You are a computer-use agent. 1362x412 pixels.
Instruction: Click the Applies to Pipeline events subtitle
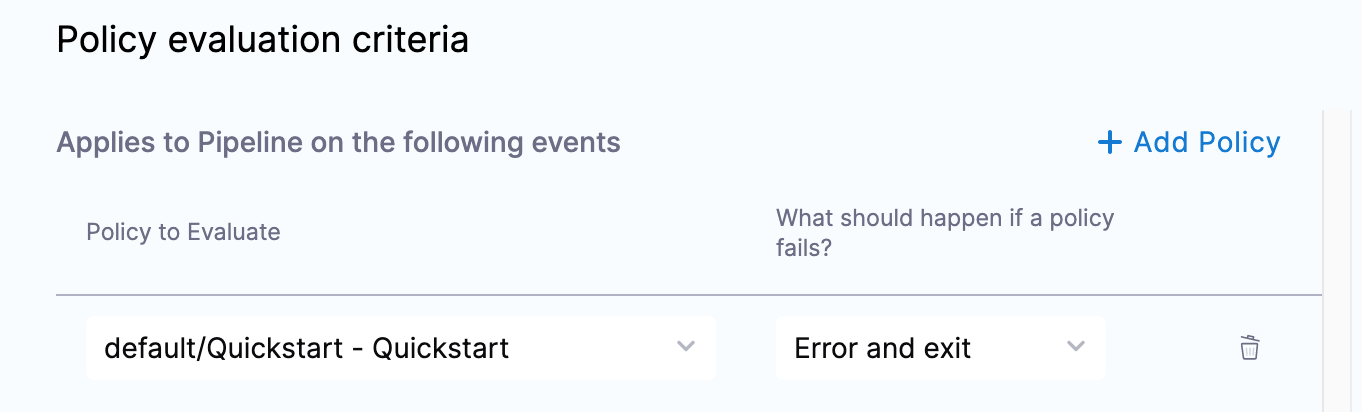tap(339, 143)
